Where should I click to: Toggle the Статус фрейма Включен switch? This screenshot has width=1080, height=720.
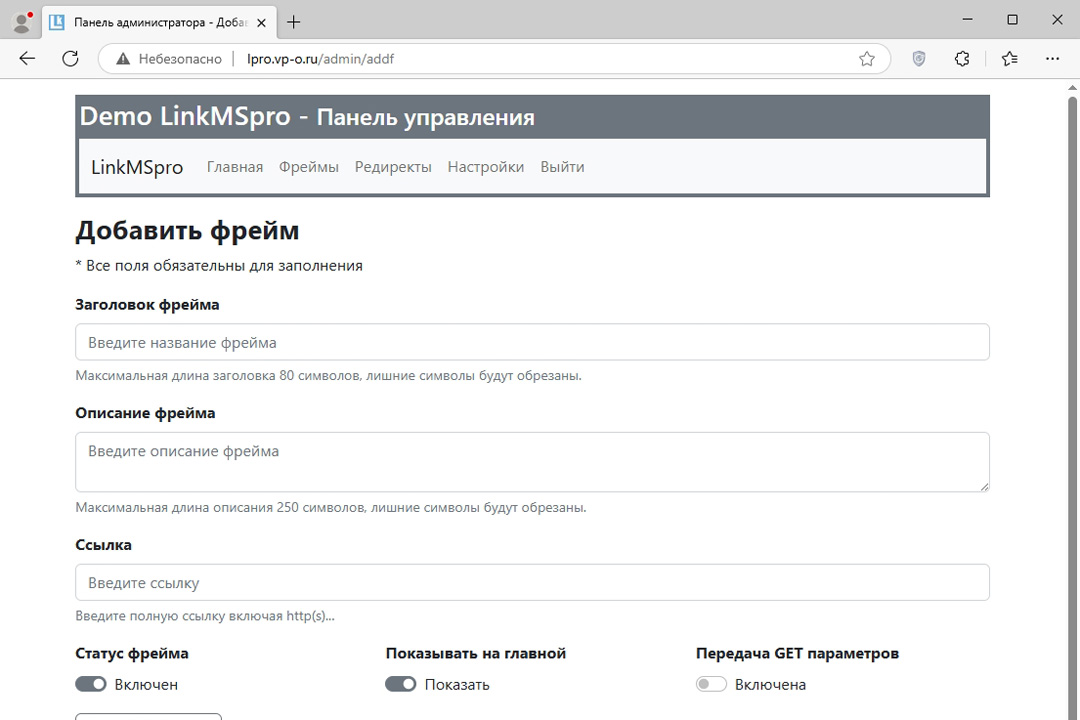(x=91, y=683)
